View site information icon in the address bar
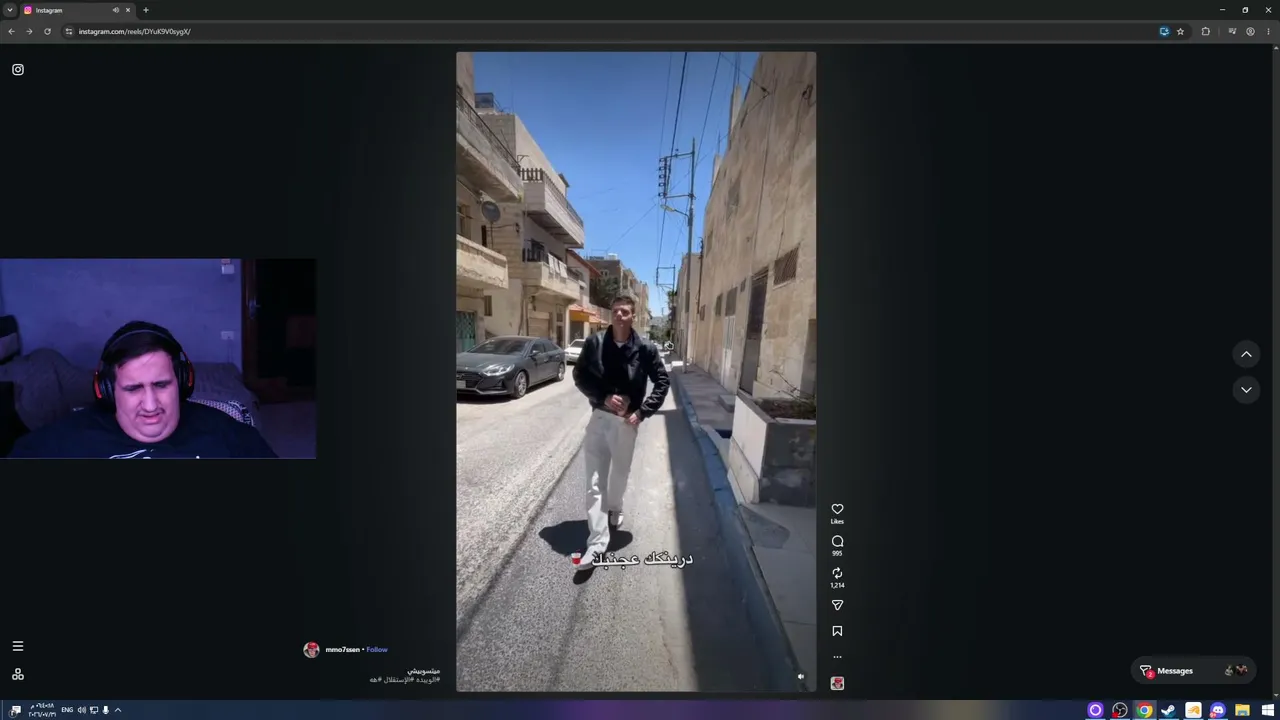The height and width of the screenshot is (720, 1280). coord(69,31)
